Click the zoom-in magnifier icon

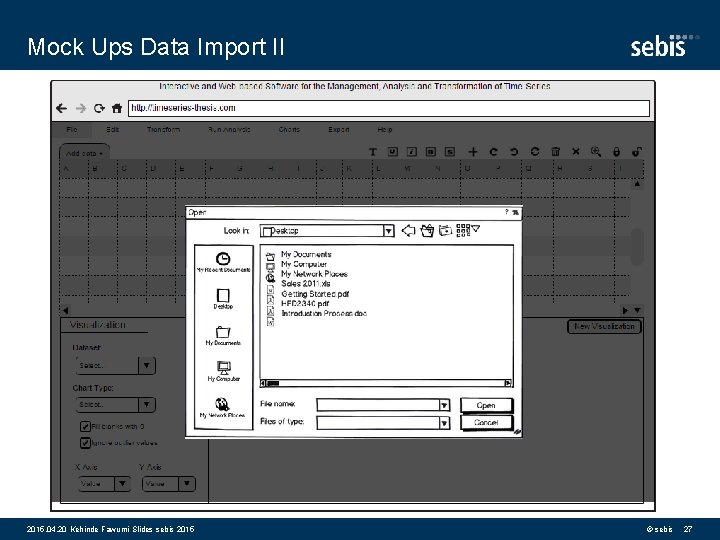pos(596,152)
